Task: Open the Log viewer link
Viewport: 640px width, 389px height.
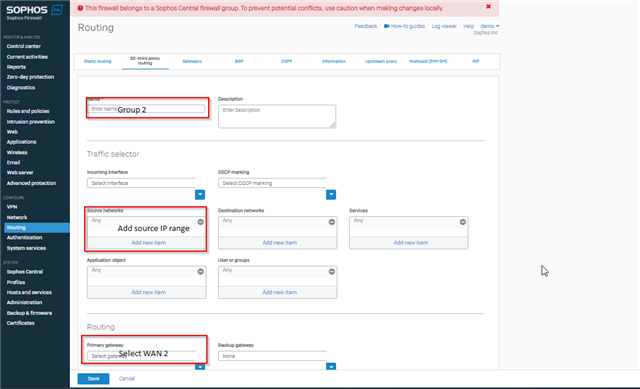Action: pyautogui.click(x=444, y=26)
